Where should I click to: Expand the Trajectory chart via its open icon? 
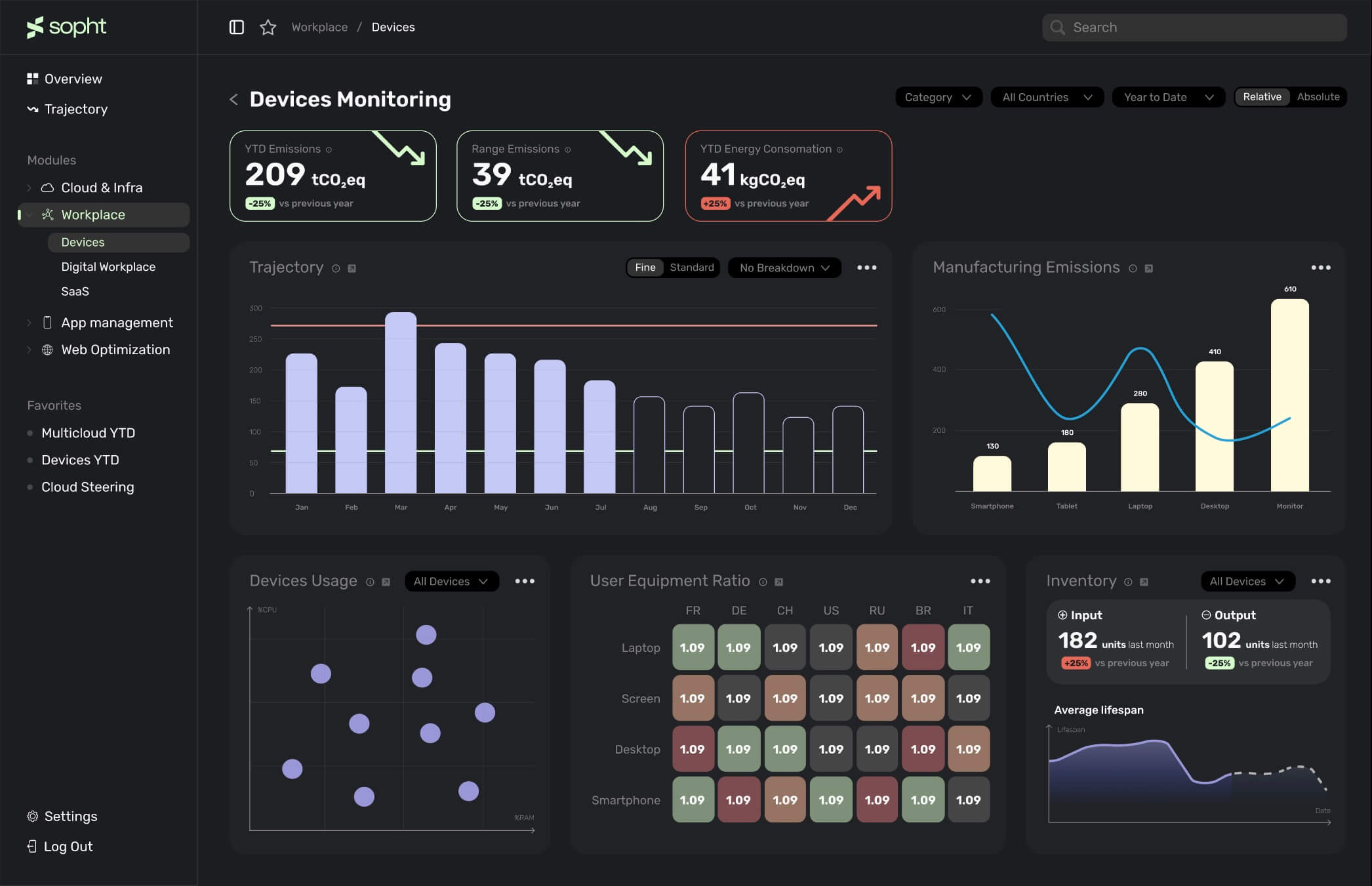click(x=352, y=268)
